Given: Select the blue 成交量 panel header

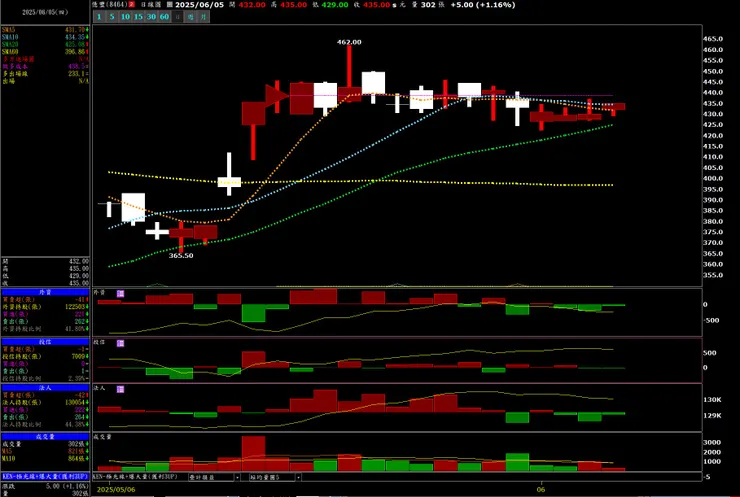Looking at the screenshot, I should pos(45,437).
